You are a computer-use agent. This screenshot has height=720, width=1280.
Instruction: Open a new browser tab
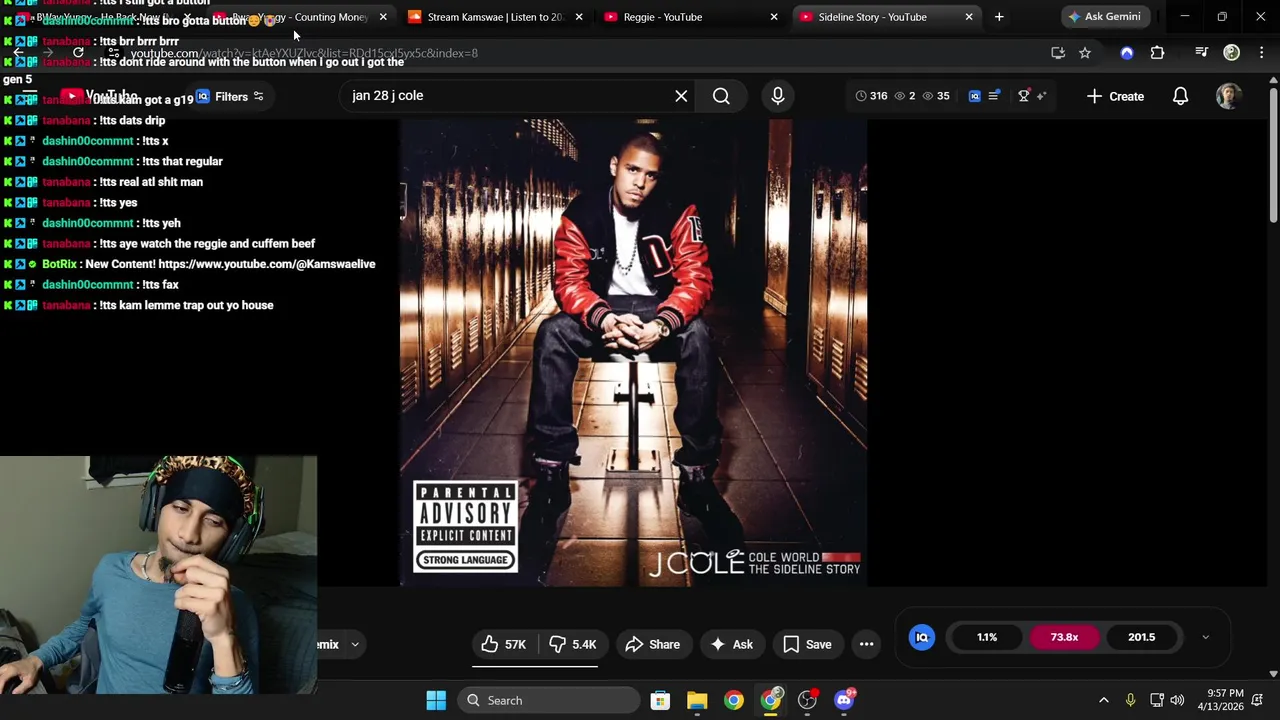pyautogui.click(x=999, y=17)
